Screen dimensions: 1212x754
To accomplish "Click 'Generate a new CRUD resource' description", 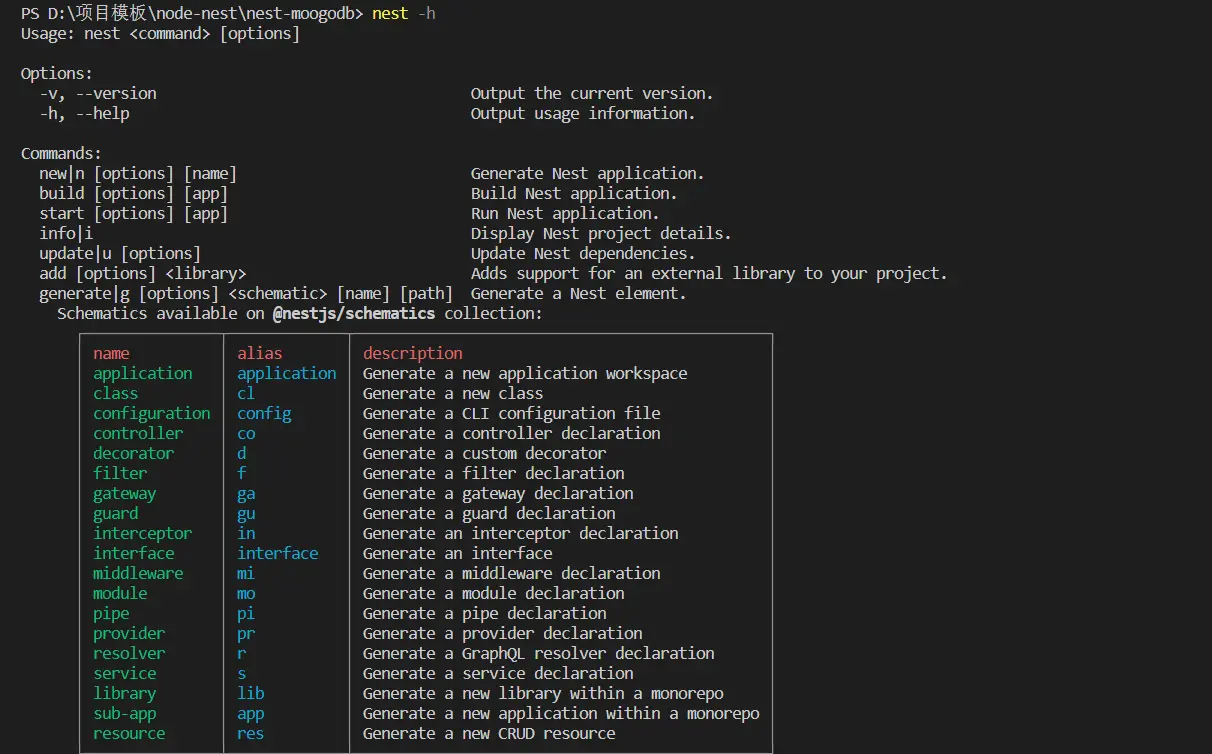I will [x=489, y=733].
